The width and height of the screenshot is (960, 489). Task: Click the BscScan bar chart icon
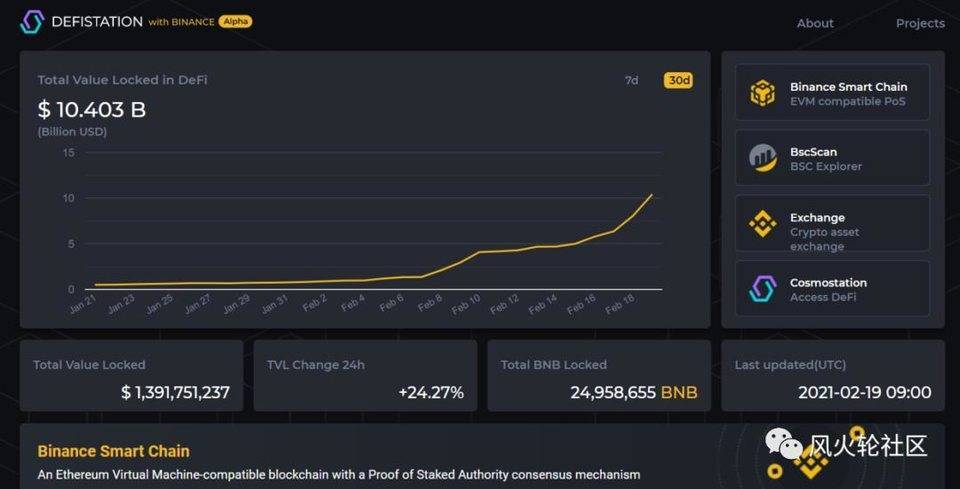coord(763,158)
